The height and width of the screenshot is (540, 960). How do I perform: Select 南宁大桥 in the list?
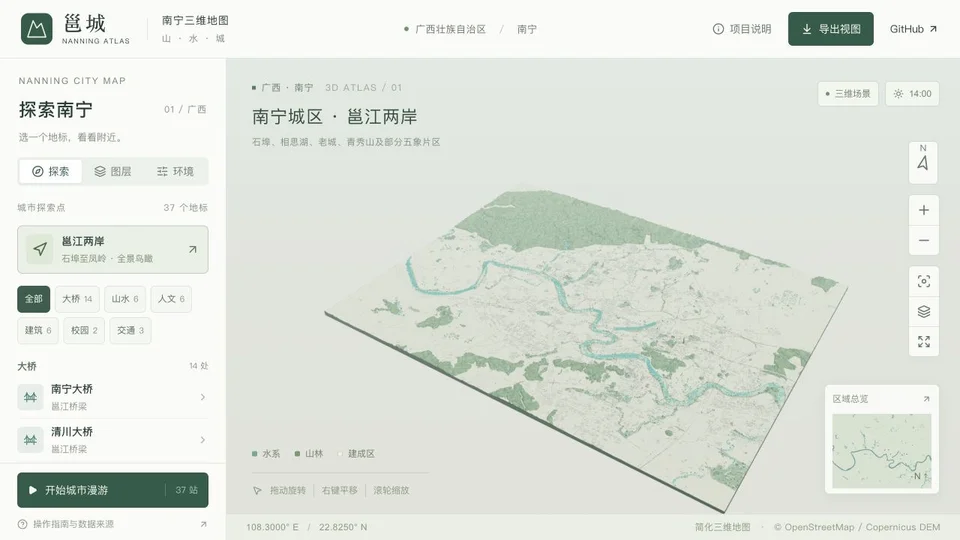pos(113,397)
